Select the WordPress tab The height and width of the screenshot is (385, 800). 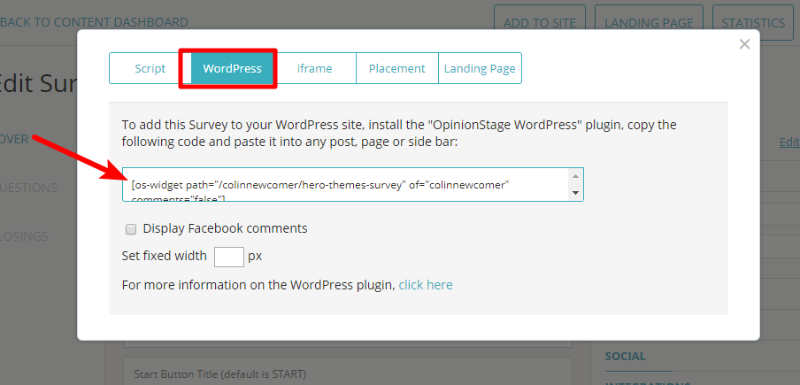pyautogui.click(x=232, y=68)
